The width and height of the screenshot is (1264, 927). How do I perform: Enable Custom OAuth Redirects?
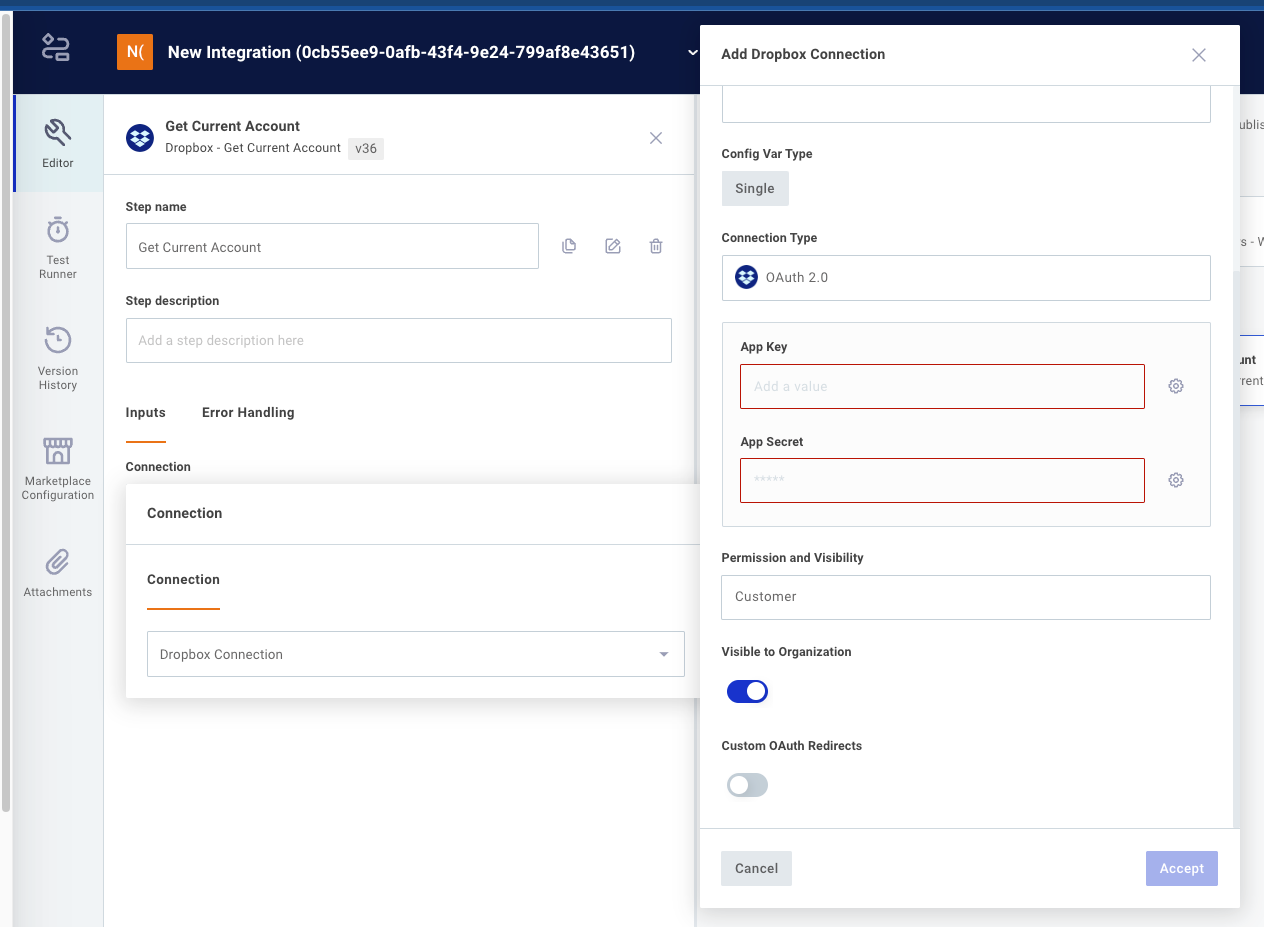747,785
